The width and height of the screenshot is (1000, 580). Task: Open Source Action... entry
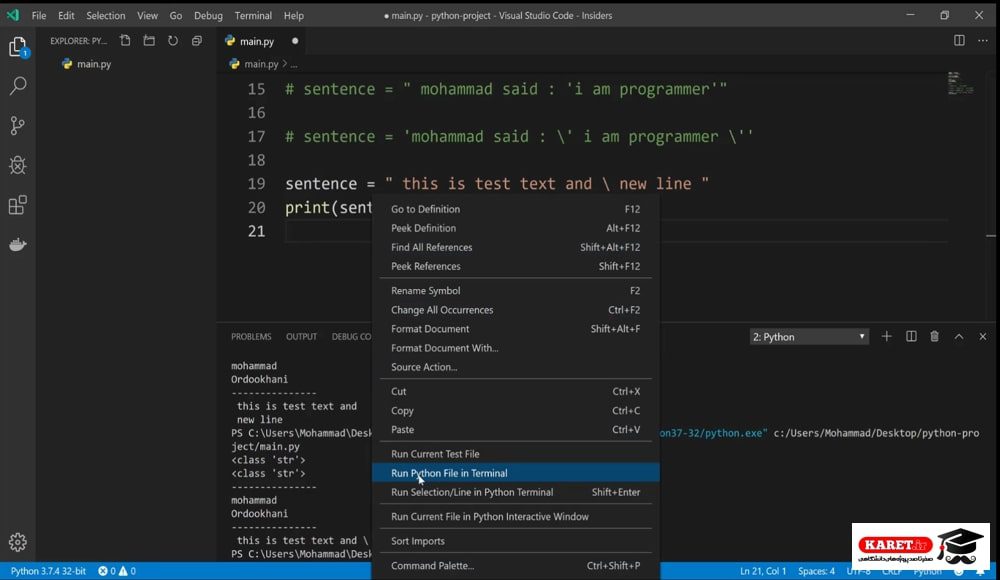tap(515, 367)
